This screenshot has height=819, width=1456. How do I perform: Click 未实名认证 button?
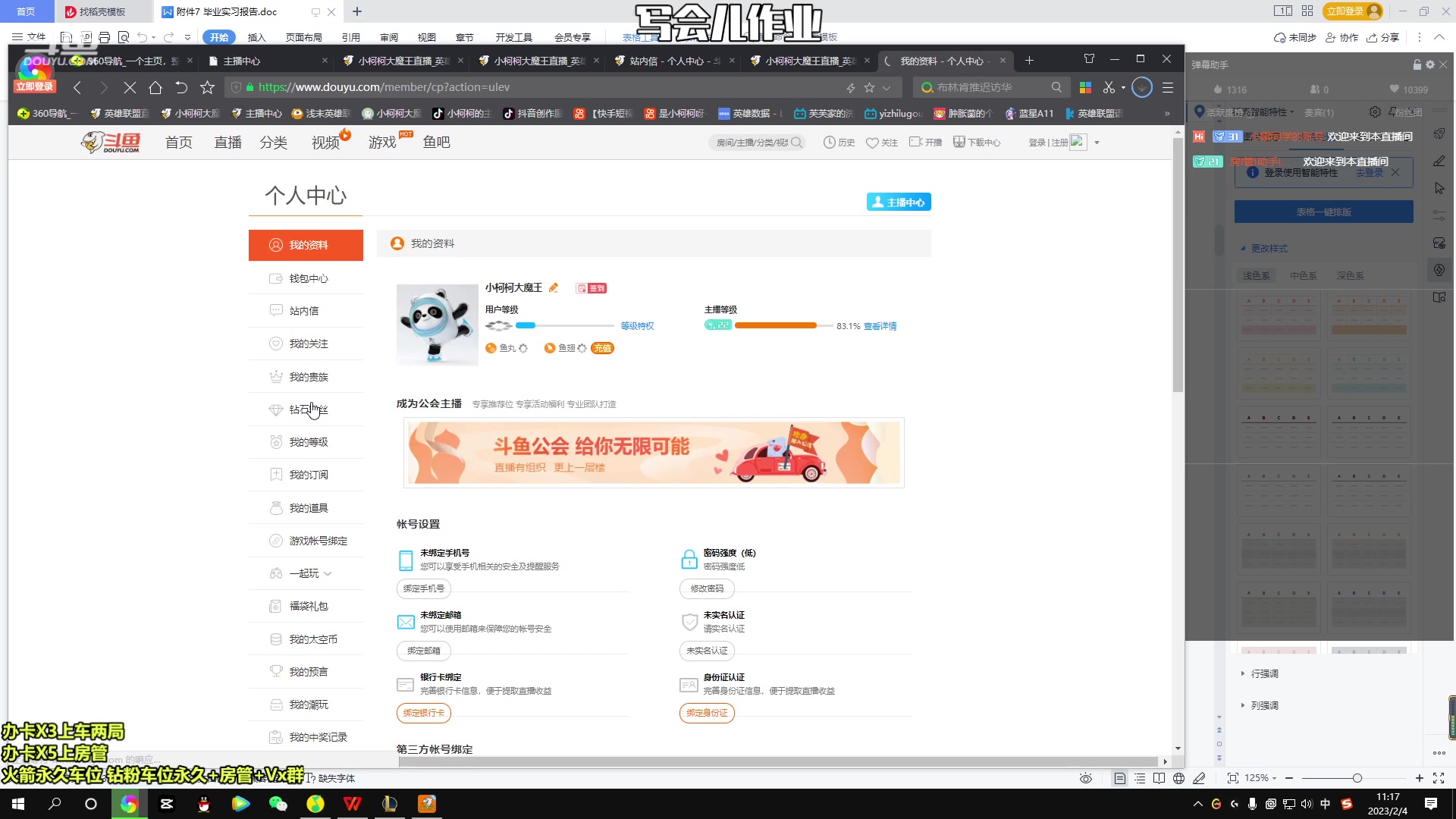(707, 651)
